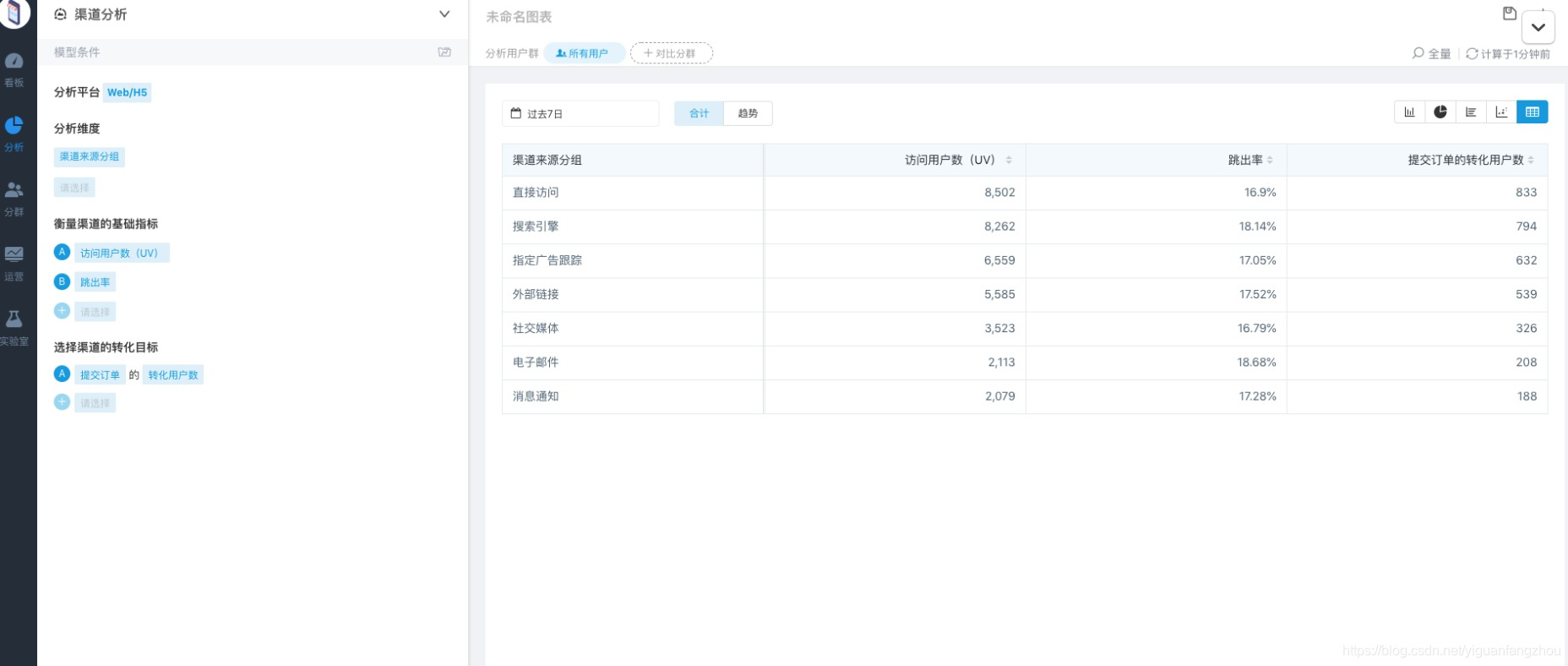
Task: Open the 分群 user groups sidebar icon
Action: tap(14, 199)
